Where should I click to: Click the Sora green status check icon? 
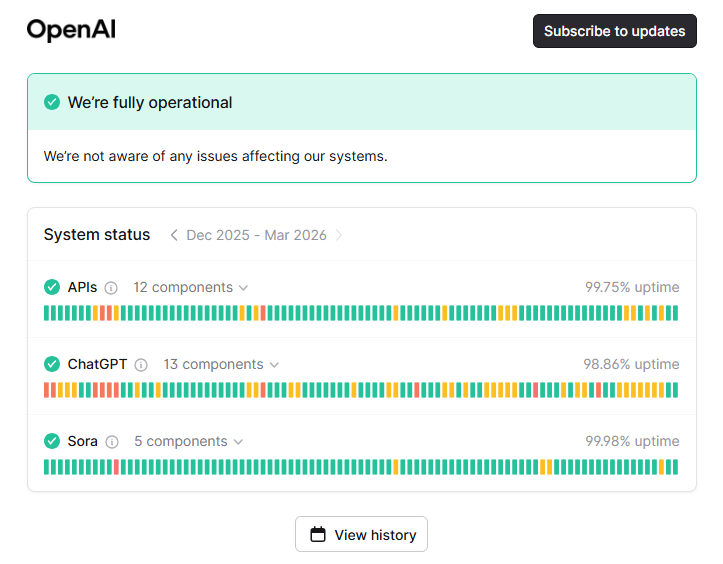(52, 441)
